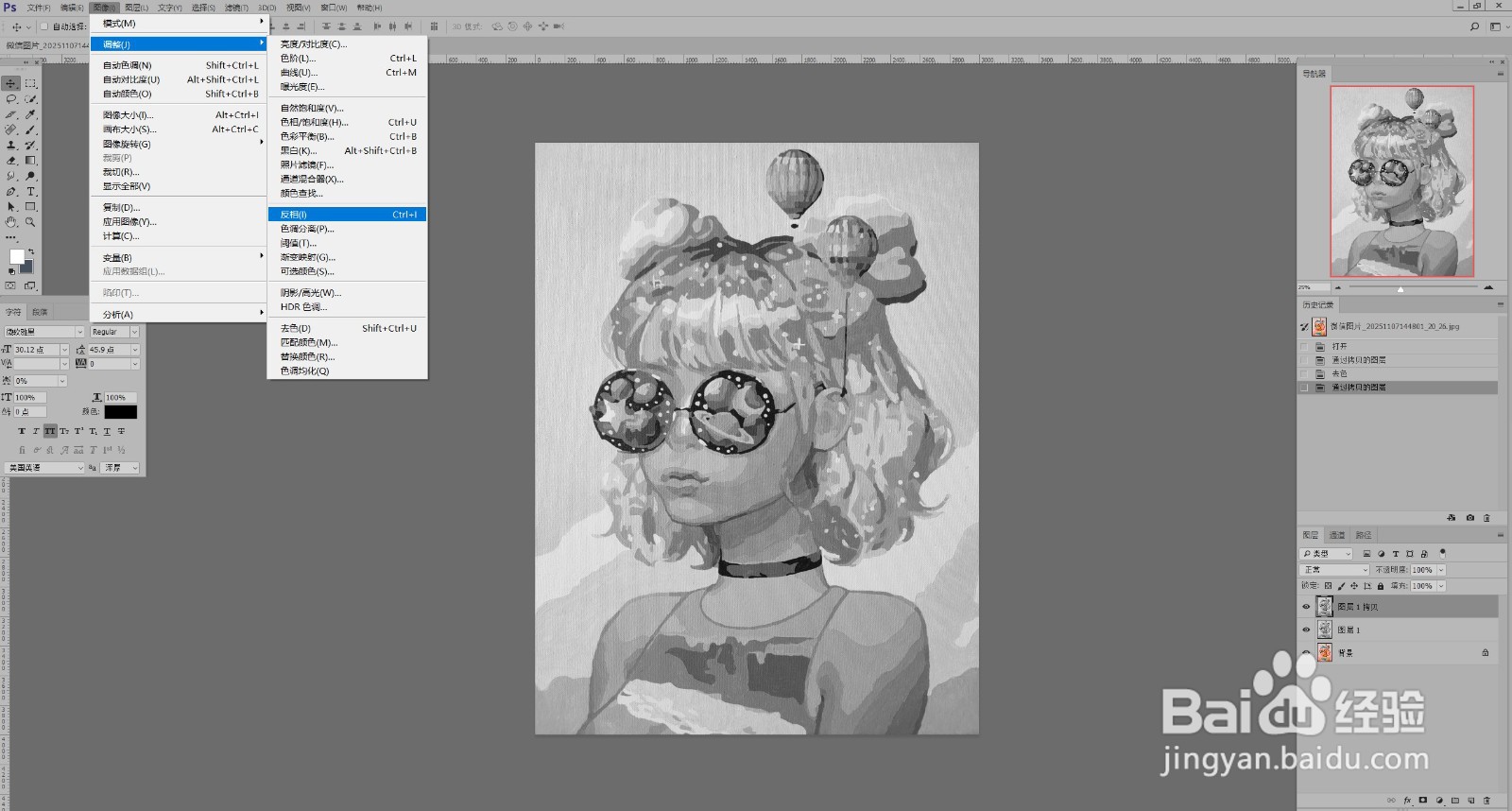Image resolution: width=1512 pixels, height=811 pixels.
Task: Select the Crop tool
Action: 11,114
